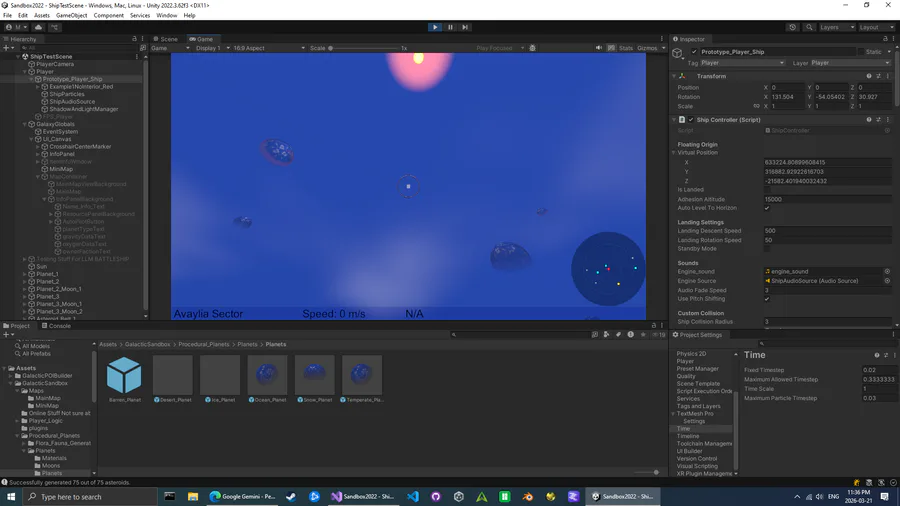Select Sun object in Hierarchy
This screenshot has height=506, width=900.
42,267
